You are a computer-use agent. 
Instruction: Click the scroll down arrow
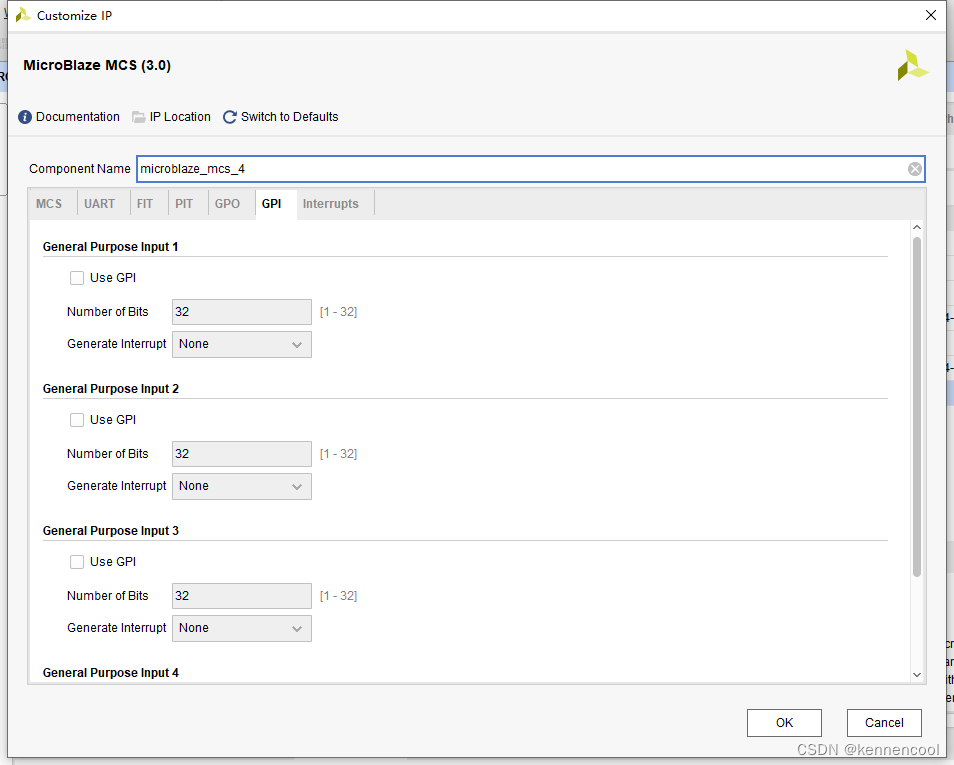pos(917,674)
